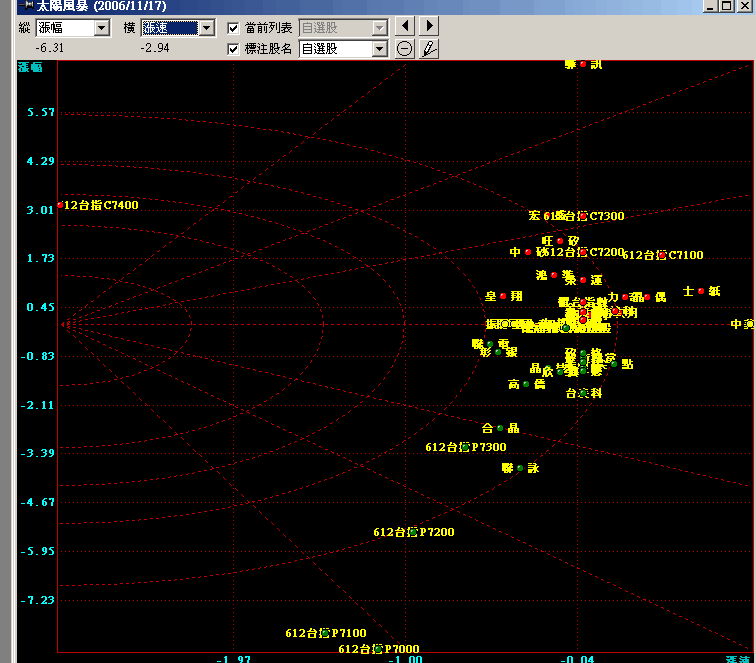The height and width of the screenshot is (663, 756).
Task: Click the right arrow next button
Action: tap(429, 27)
